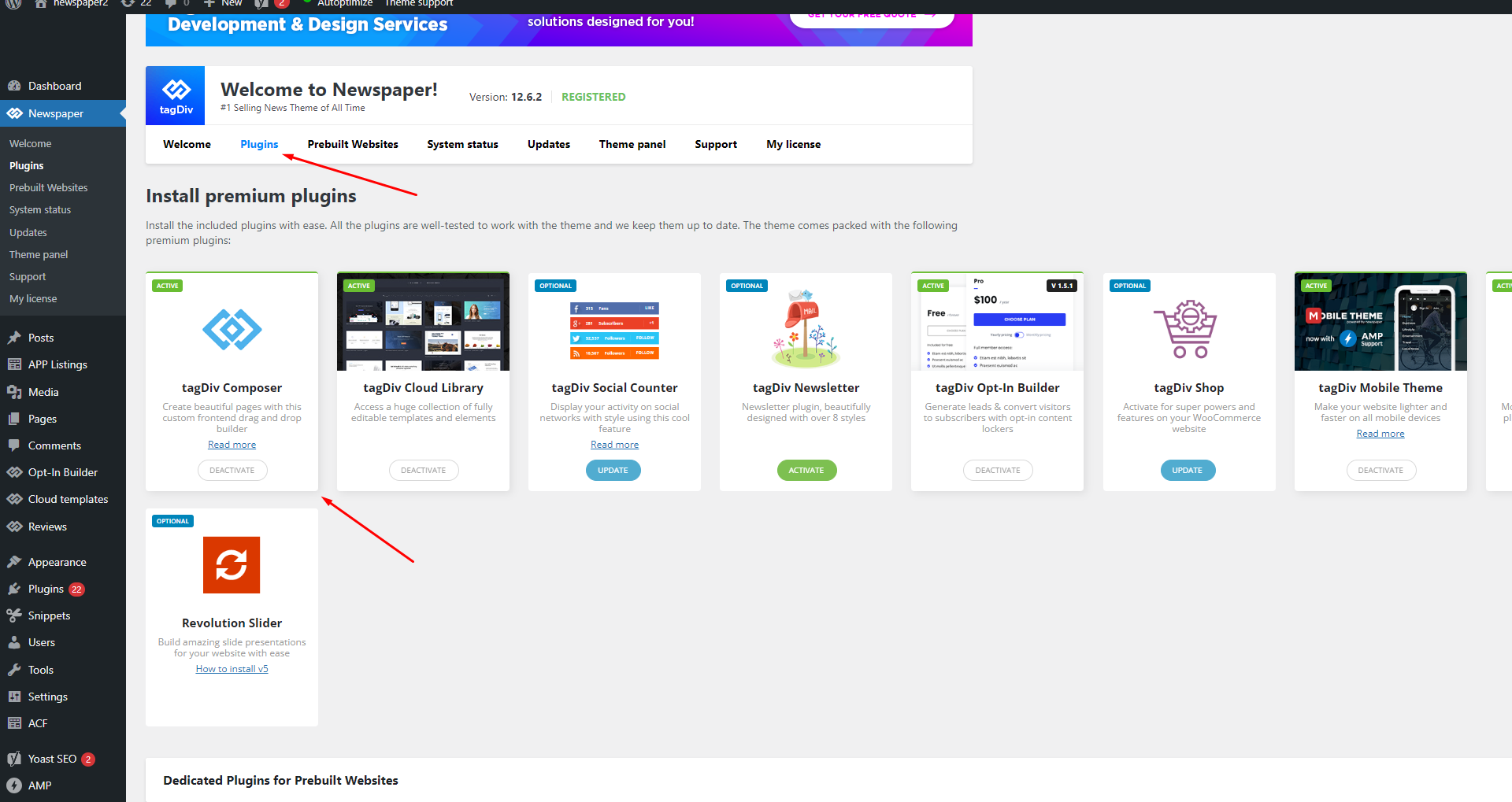Open My license in the sidebar submenu
The image size is (1512, 802).
pyautogui.click(x=33, y=298)
